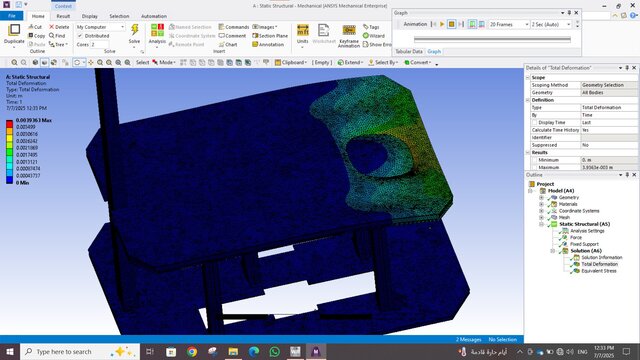The image size is (640, 360).
Task: Jump to previous animation frame
Action: coord(433,24)
